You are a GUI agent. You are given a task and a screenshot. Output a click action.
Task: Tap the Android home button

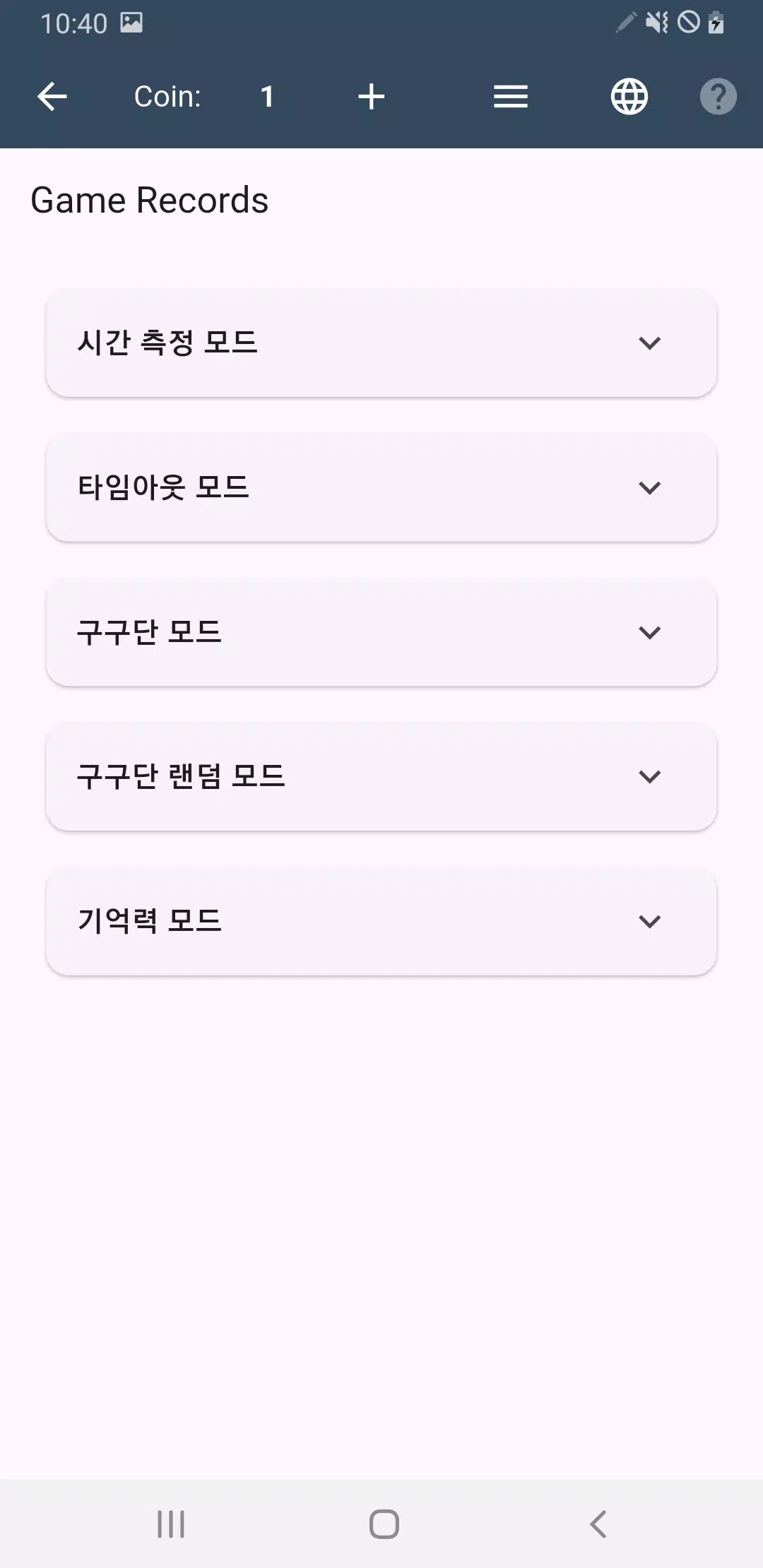384,1524
